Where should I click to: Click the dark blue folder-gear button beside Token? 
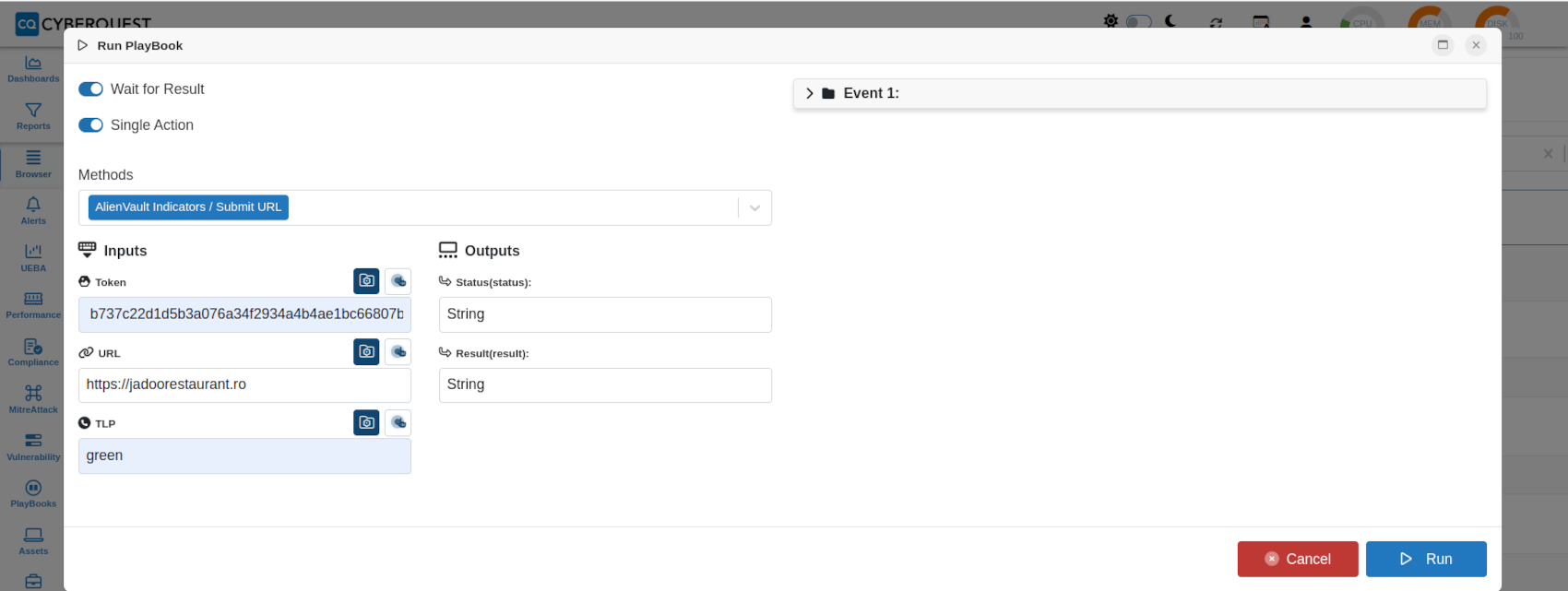pos(366,281)
